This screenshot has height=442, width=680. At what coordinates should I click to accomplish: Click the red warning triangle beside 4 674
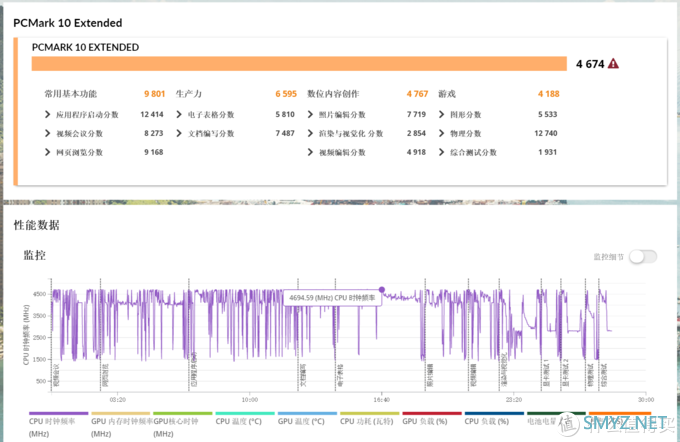[613, 64]
